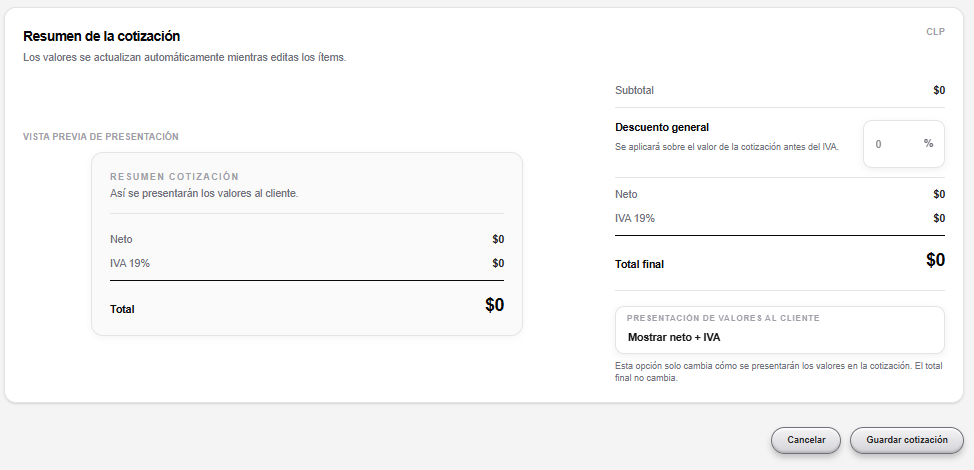This screenshot has height=470, width=974.
Task: Click the Descuento general label
Action: pos(662,127)
